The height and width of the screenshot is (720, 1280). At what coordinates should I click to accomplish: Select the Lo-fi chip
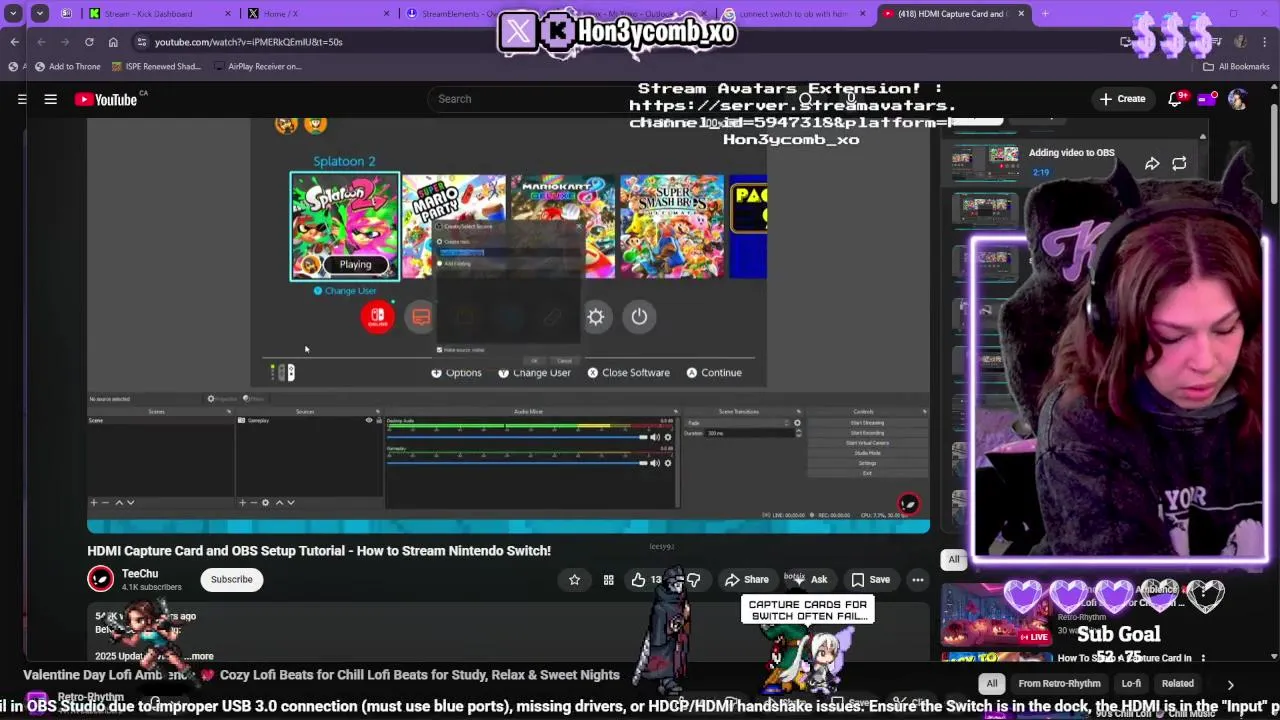coord(1131,684)
